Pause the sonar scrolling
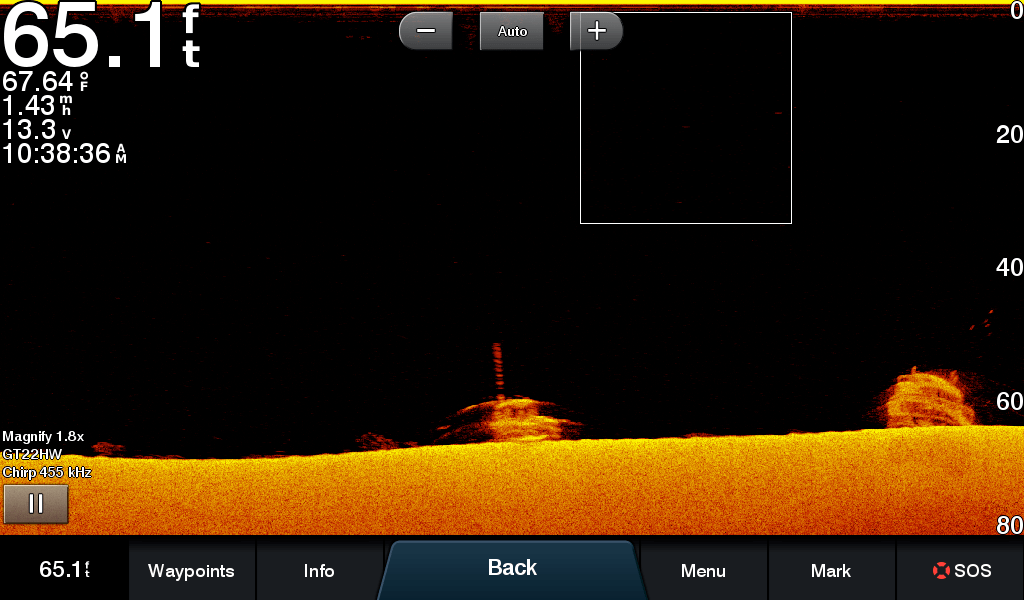This screenshot has height=600, width=1024. coord(36,504)
